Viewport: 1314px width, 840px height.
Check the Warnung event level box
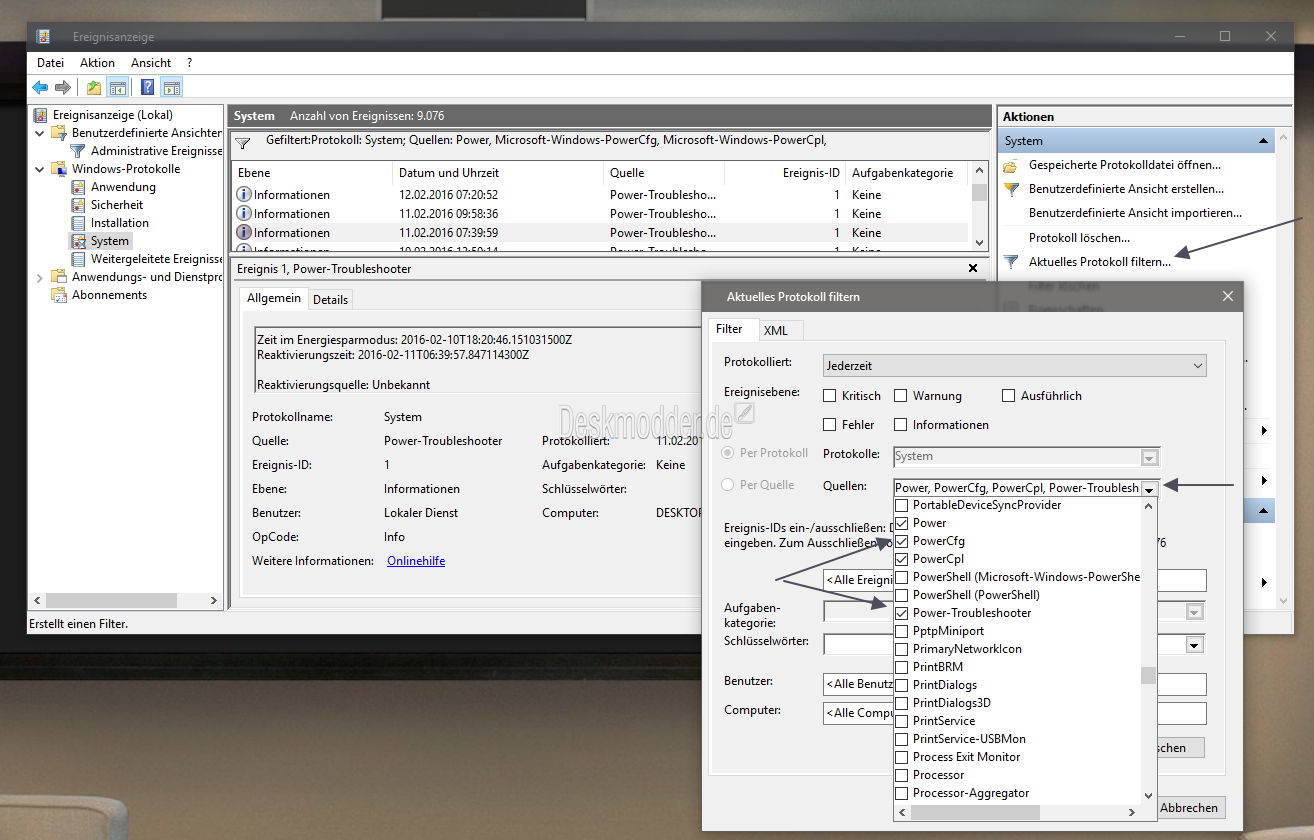pyautogui.click(x=900, y=396)
